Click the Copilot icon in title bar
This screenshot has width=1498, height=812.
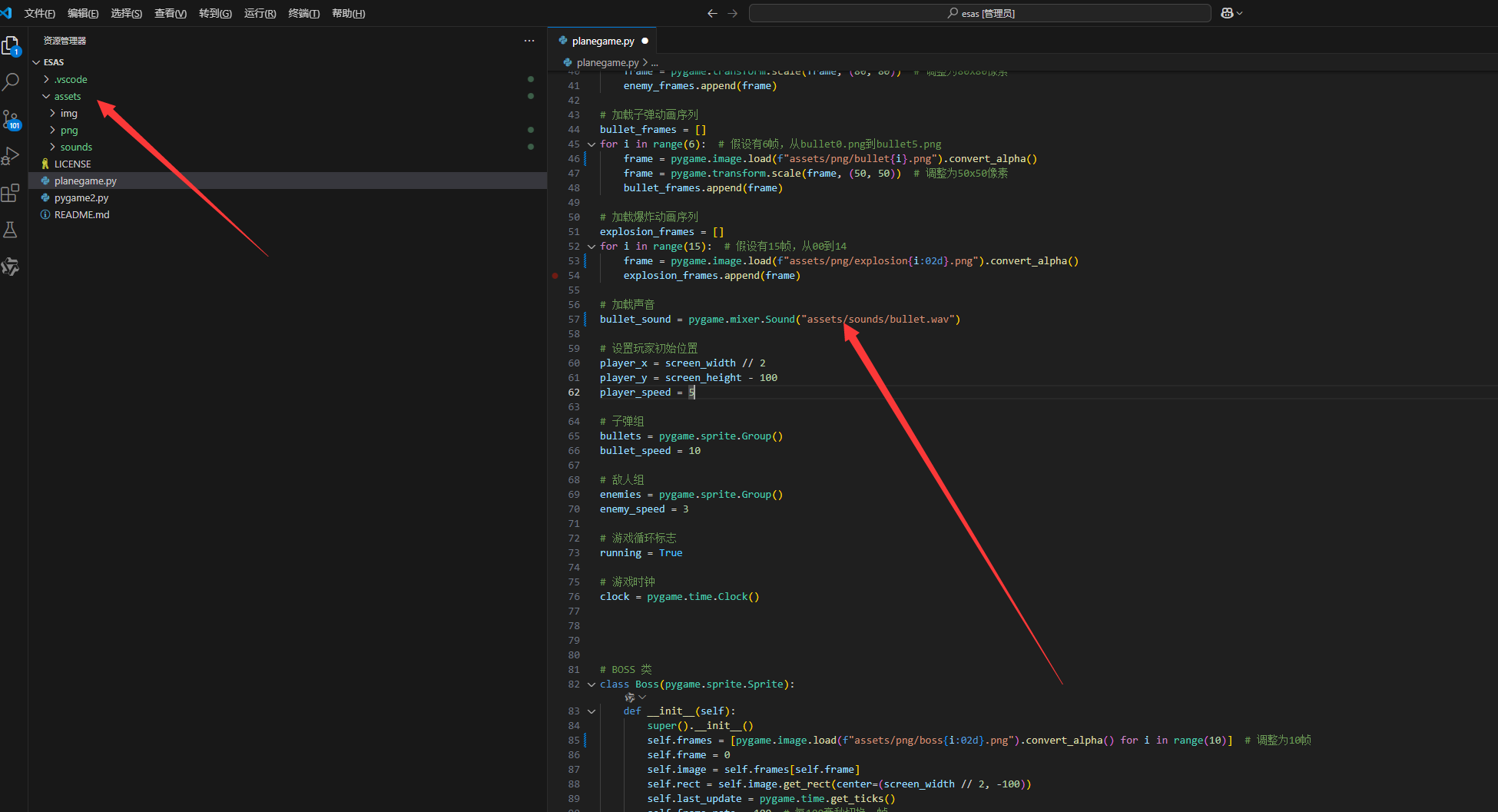point(1227,13)
